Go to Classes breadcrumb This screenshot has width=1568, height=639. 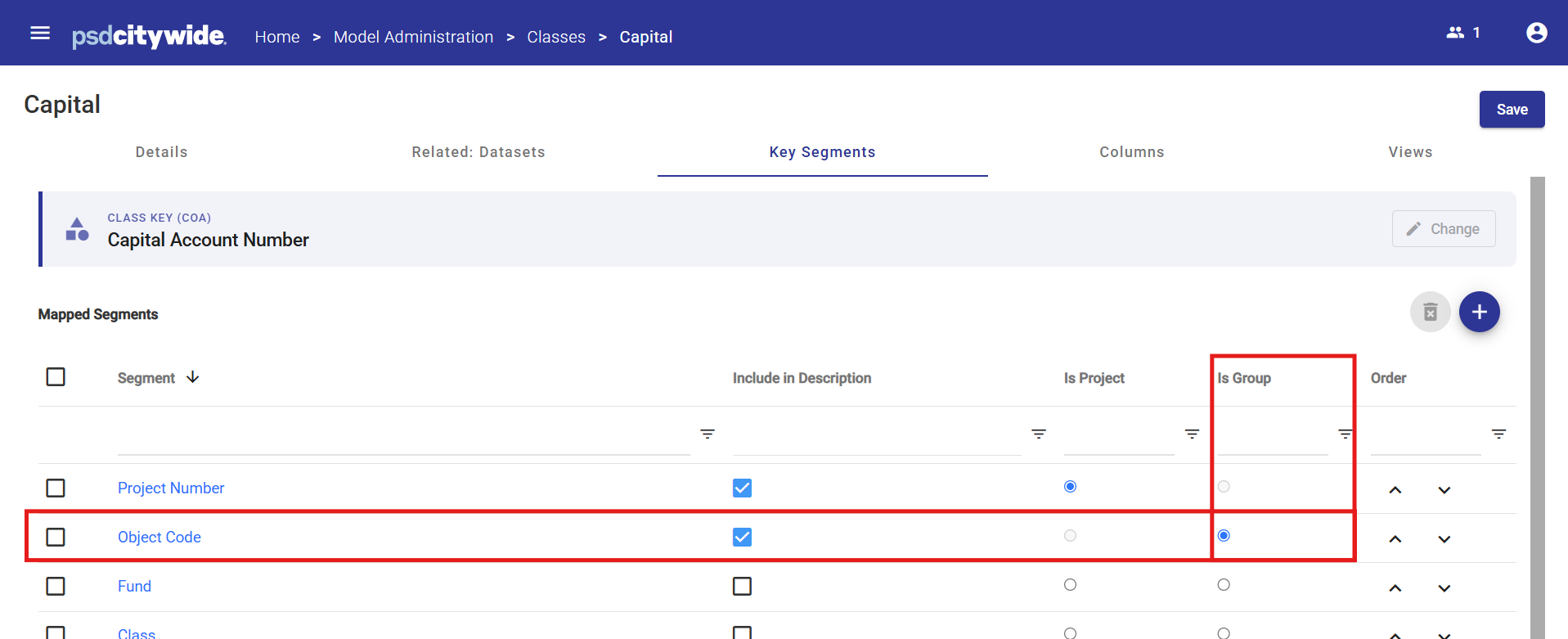tap(556, 37)
